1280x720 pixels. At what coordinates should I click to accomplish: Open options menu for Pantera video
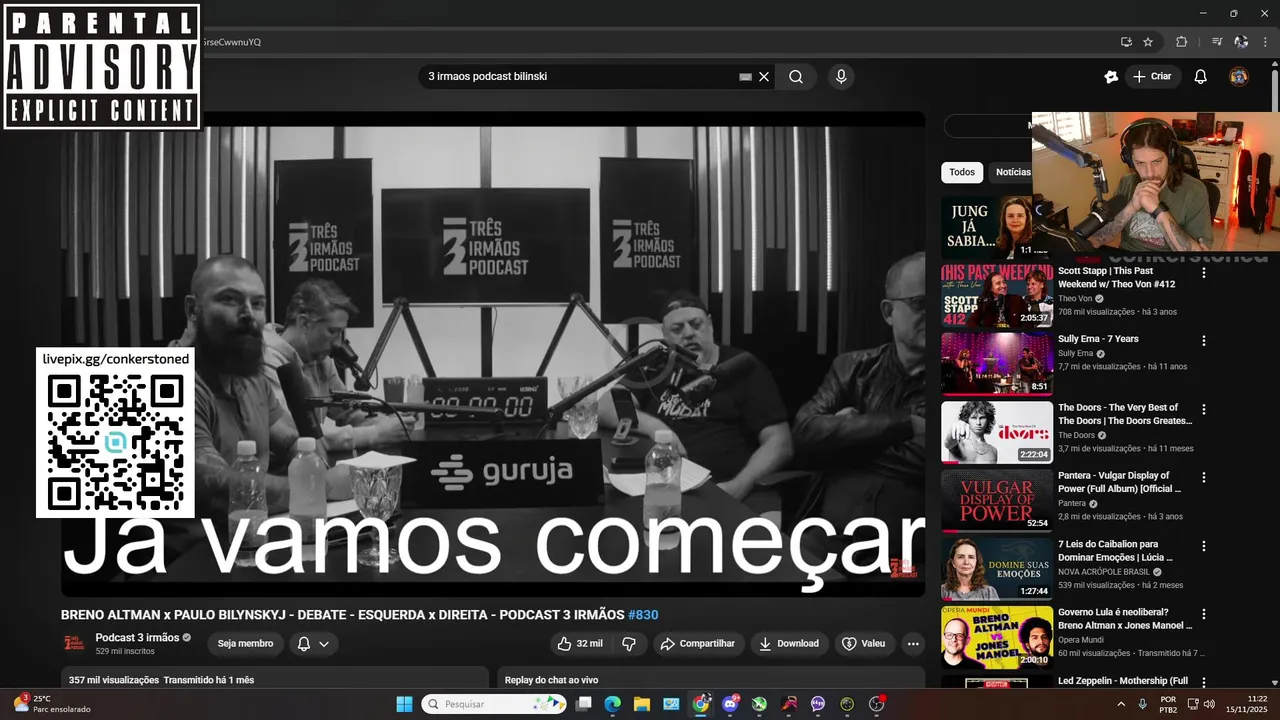point(1204,477)
